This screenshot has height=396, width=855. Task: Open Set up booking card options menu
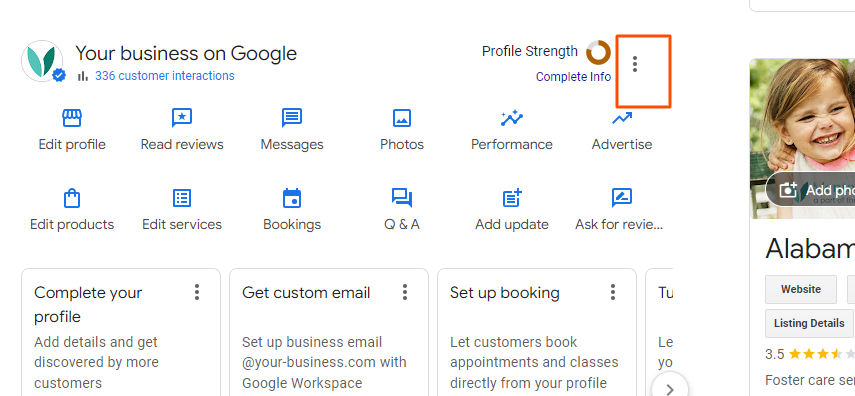(612, 292)
